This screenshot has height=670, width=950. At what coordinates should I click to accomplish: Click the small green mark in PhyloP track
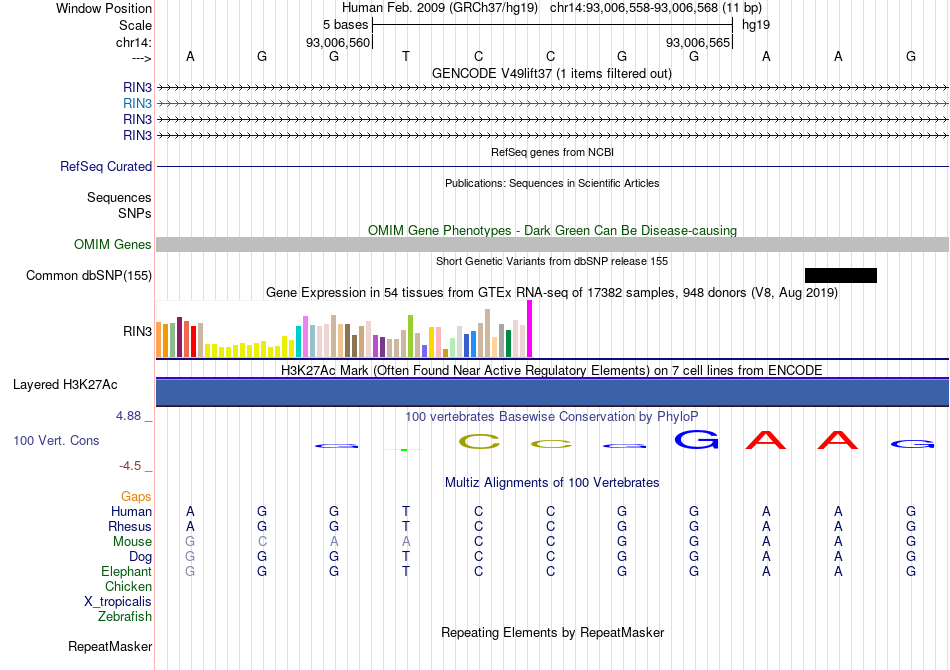(404, 449)
